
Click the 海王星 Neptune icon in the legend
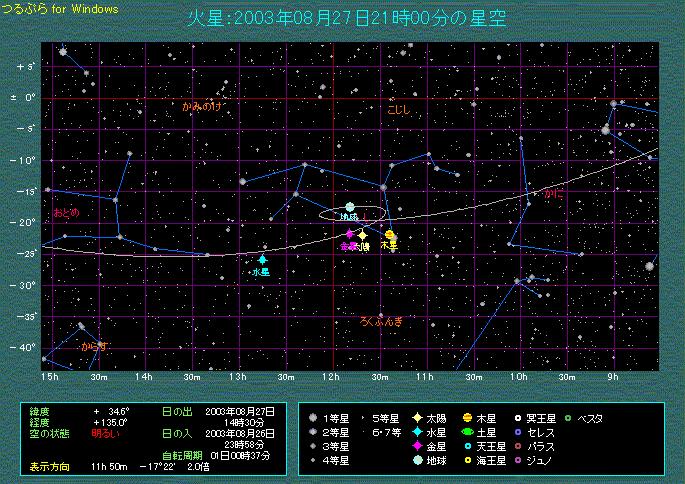(x=466, y=460)
